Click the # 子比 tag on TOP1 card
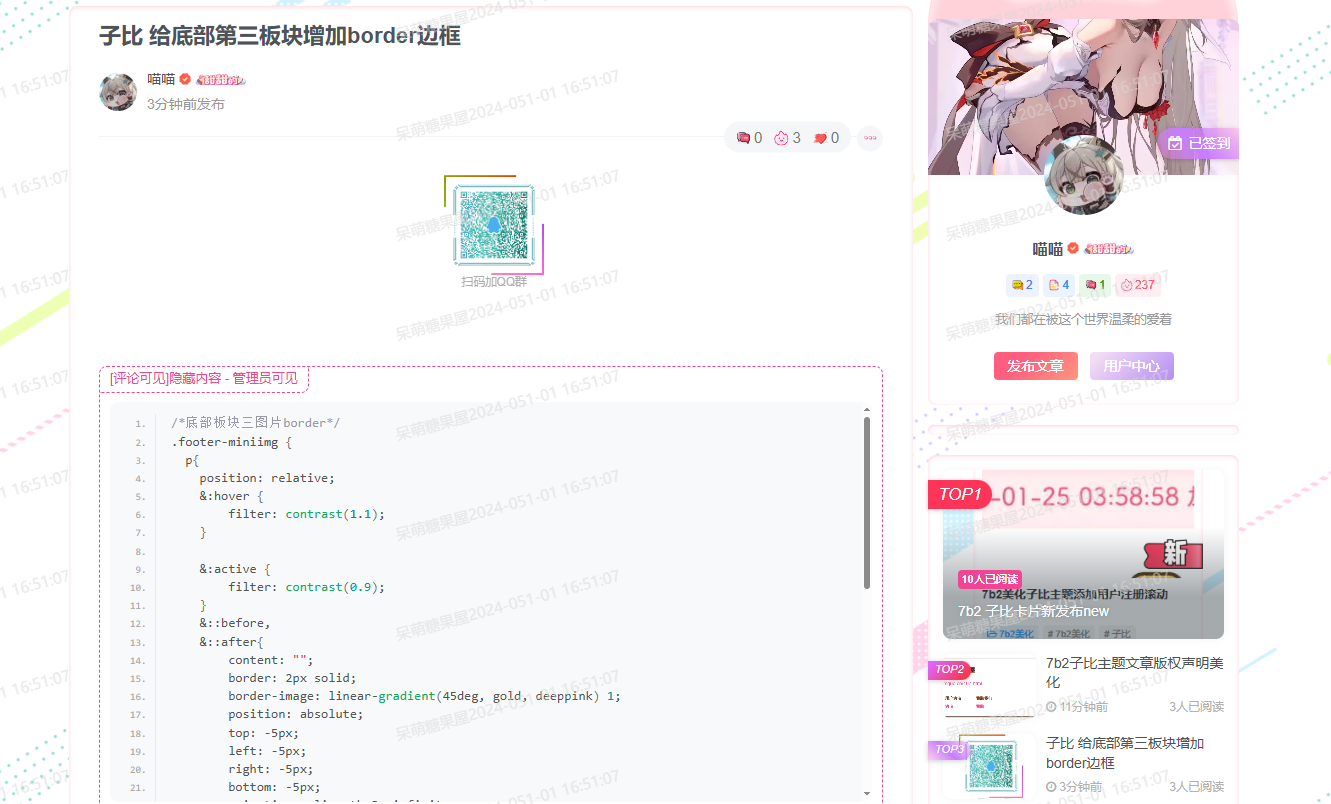Image resolution: width=1331 pixels, height=804 pixels. click(1117, 633)
